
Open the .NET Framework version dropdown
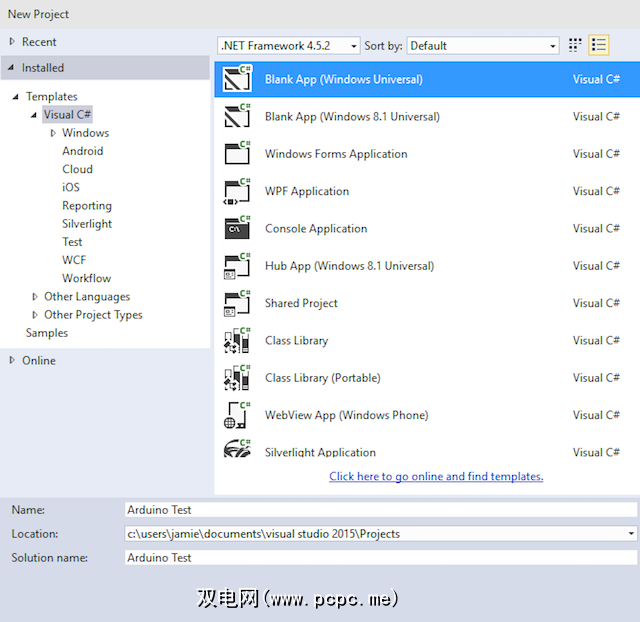tap(288, 46)
